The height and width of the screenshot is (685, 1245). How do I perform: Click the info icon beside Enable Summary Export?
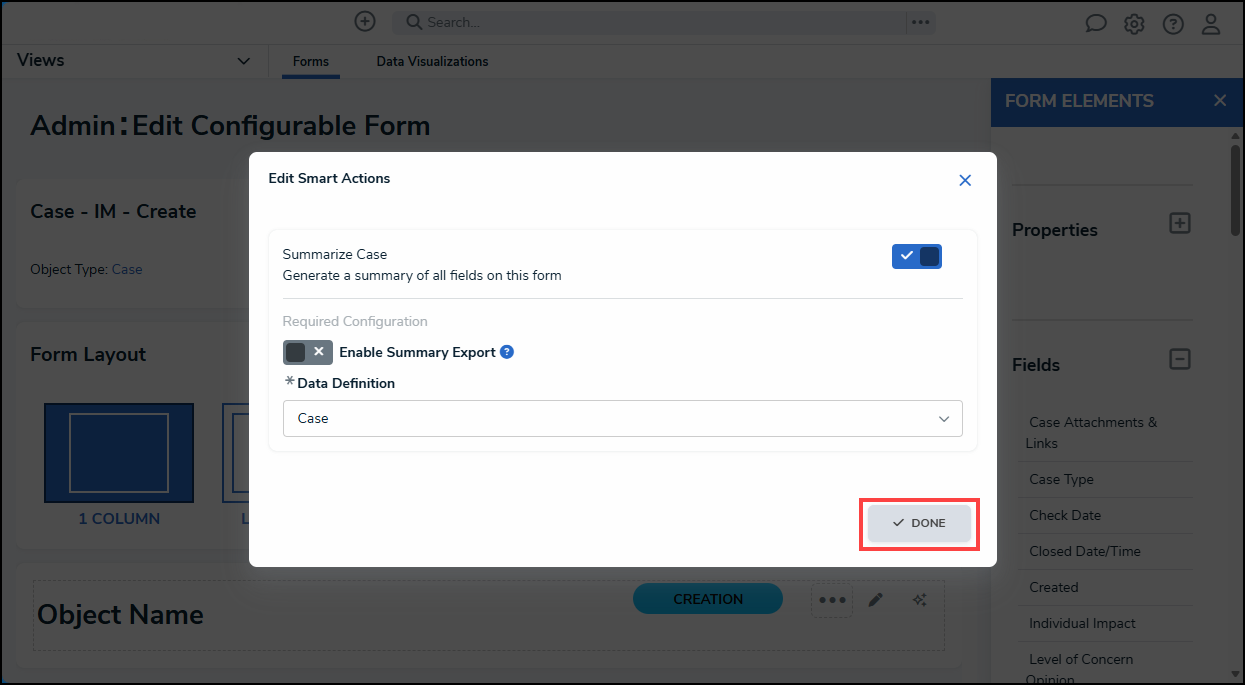[507, 352]
